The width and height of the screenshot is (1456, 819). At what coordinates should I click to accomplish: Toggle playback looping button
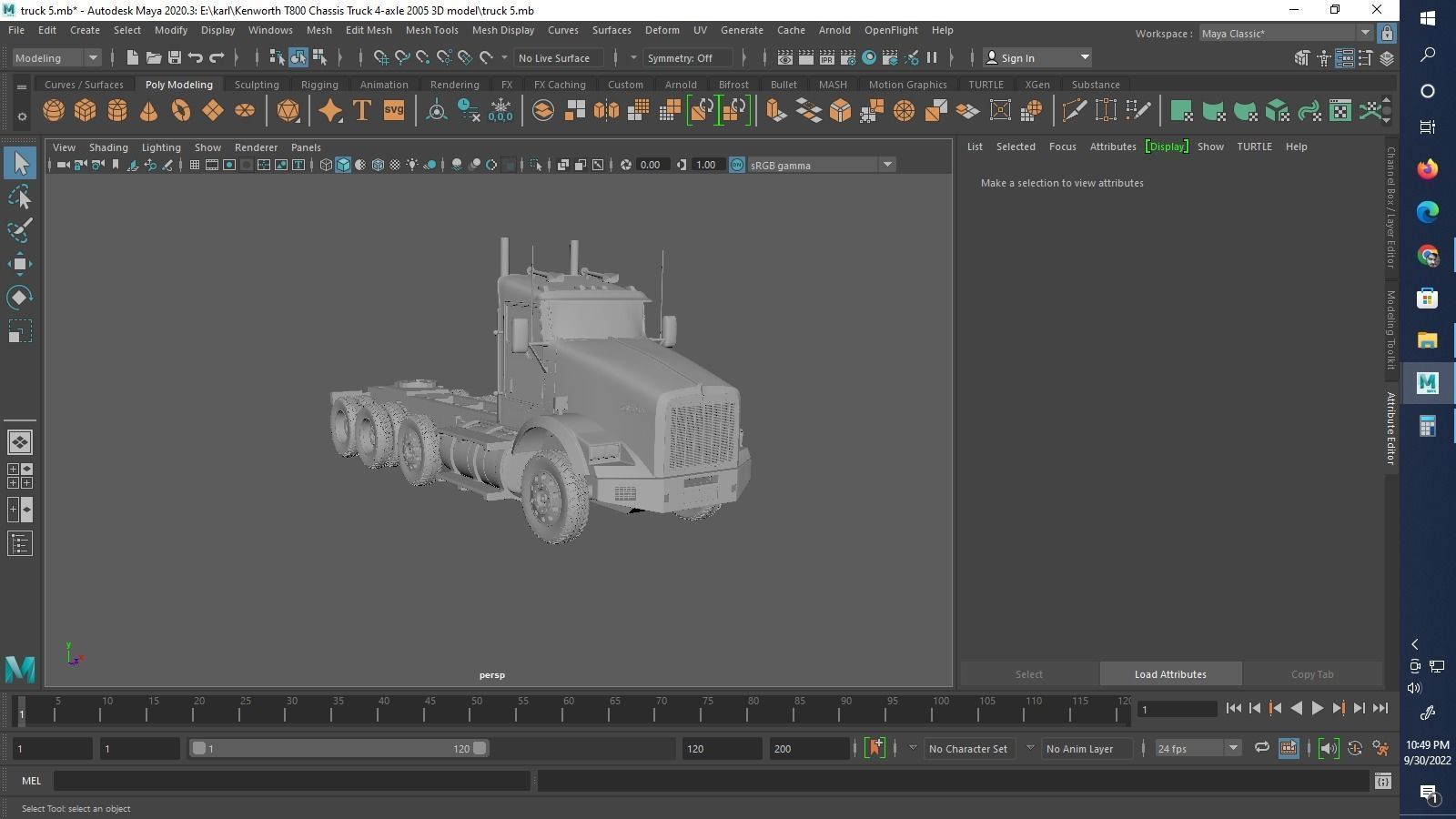pyautogui.click(x=1261, y=748)
